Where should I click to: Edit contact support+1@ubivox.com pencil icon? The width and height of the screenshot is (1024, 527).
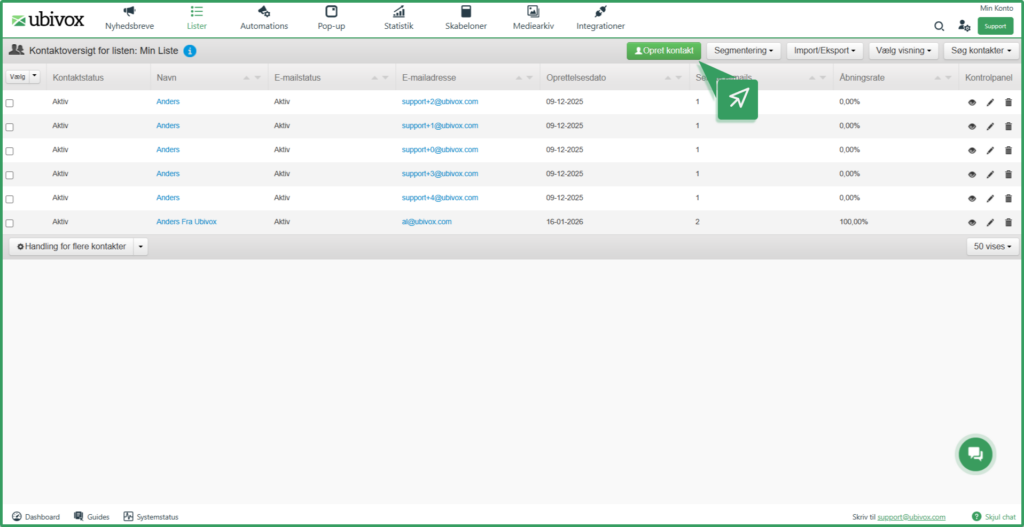[x=990, y=127]
